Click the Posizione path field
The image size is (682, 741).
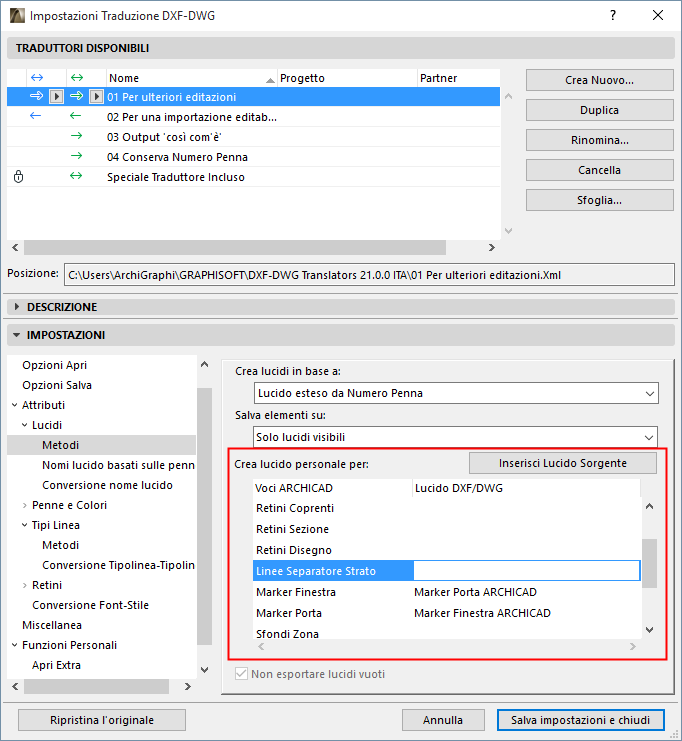[x=369, y=275]
